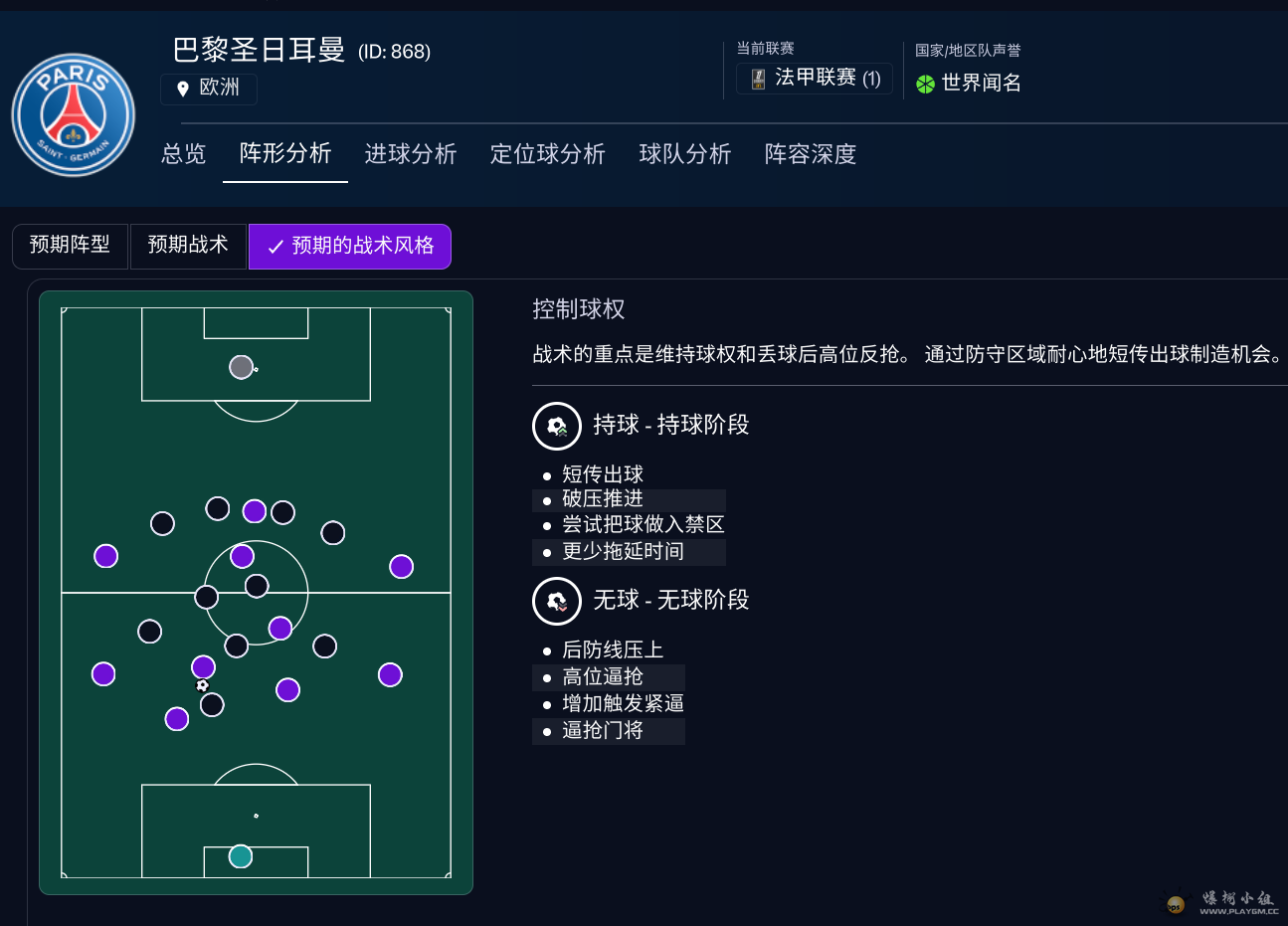Click the 欧洲 region button
Viewport: 1288px width, 926px height.
[x=209, y=89]
